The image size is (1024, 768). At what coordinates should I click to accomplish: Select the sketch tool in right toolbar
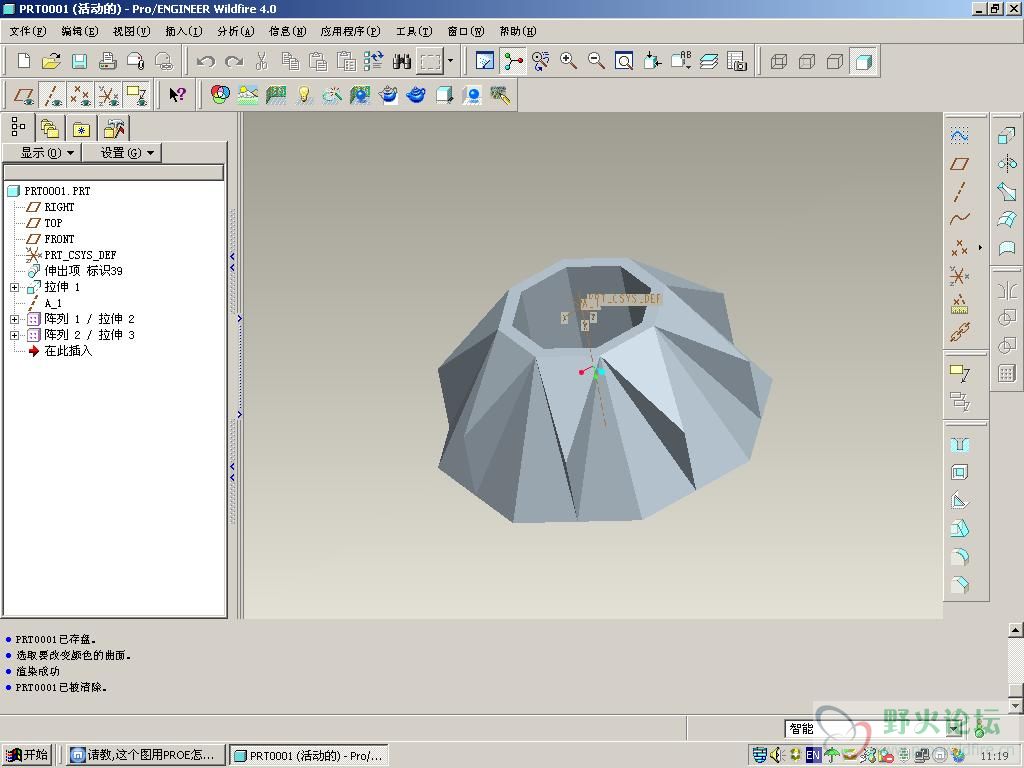point(959,136)
